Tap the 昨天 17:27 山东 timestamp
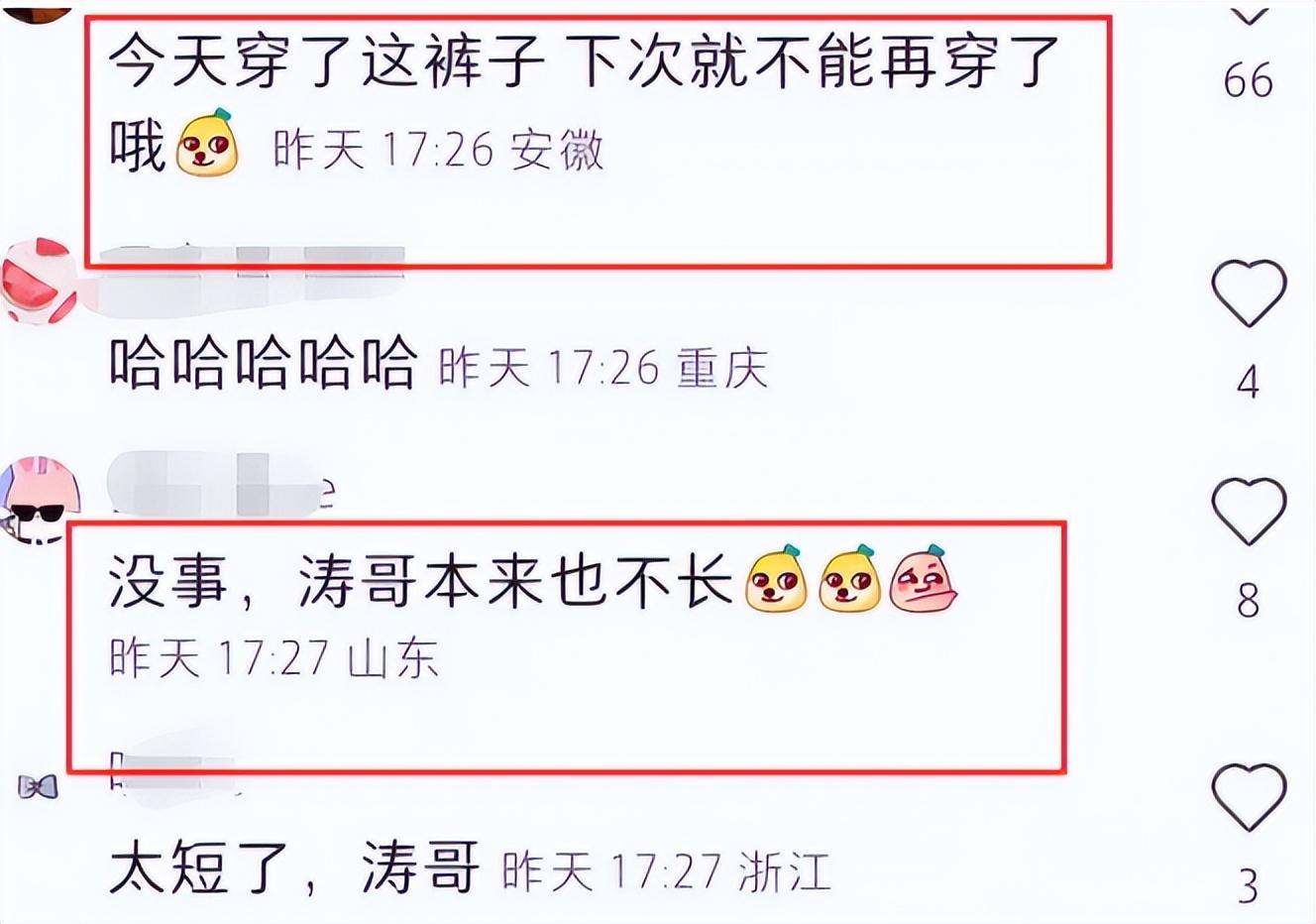 coord(274,658)
